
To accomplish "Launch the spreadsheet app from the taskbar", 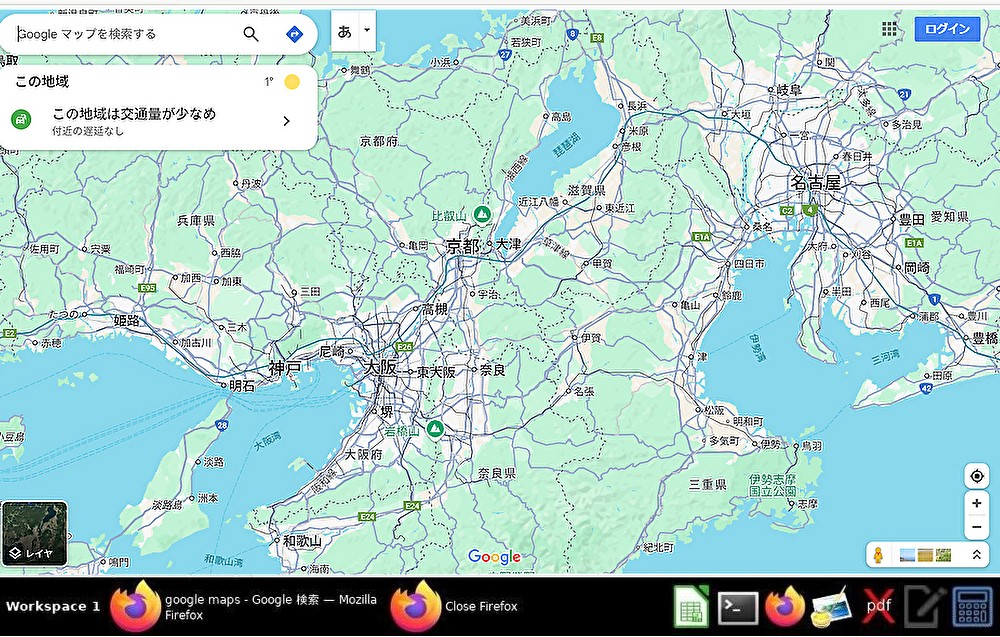I will [x=692, y=606].
